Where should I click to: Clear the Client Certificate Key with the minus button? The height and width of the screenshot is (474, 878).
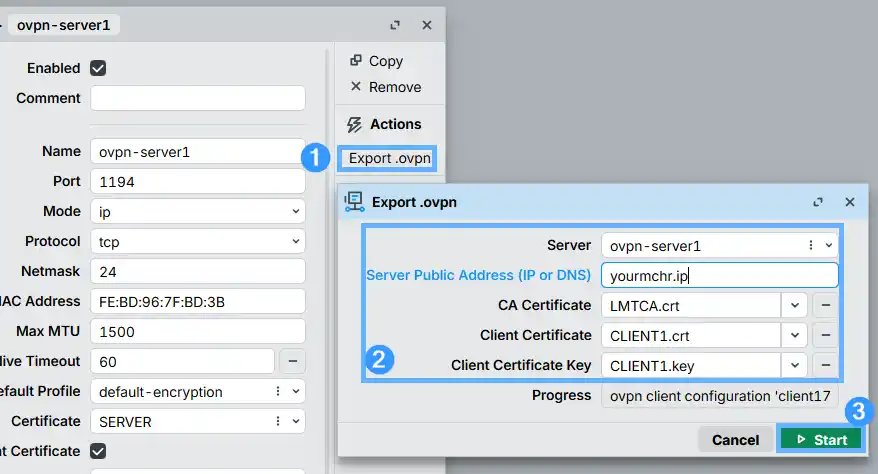[x=825, y=365]
